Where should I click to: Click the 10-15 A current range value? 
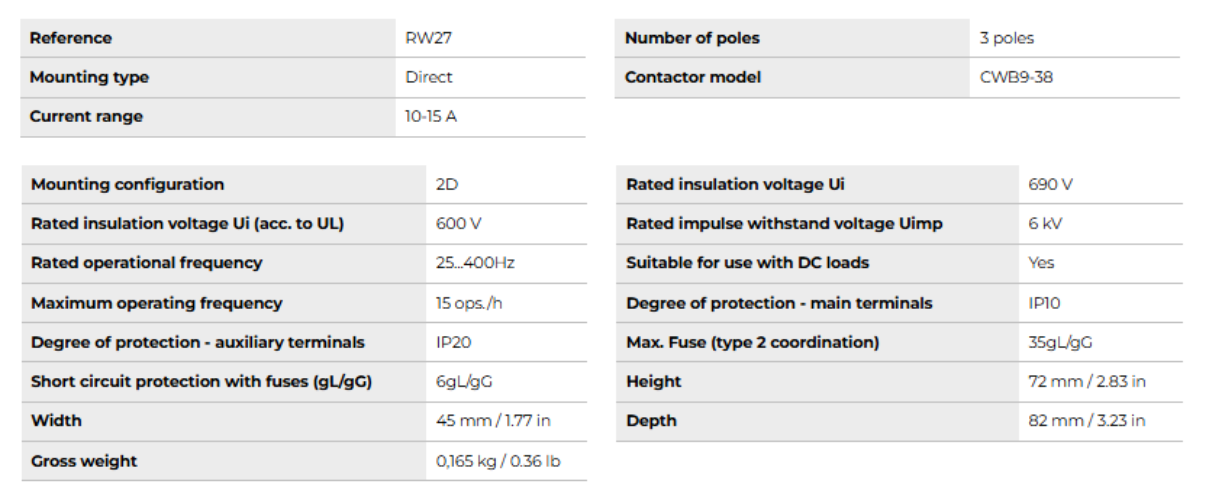tap(431, 116)
